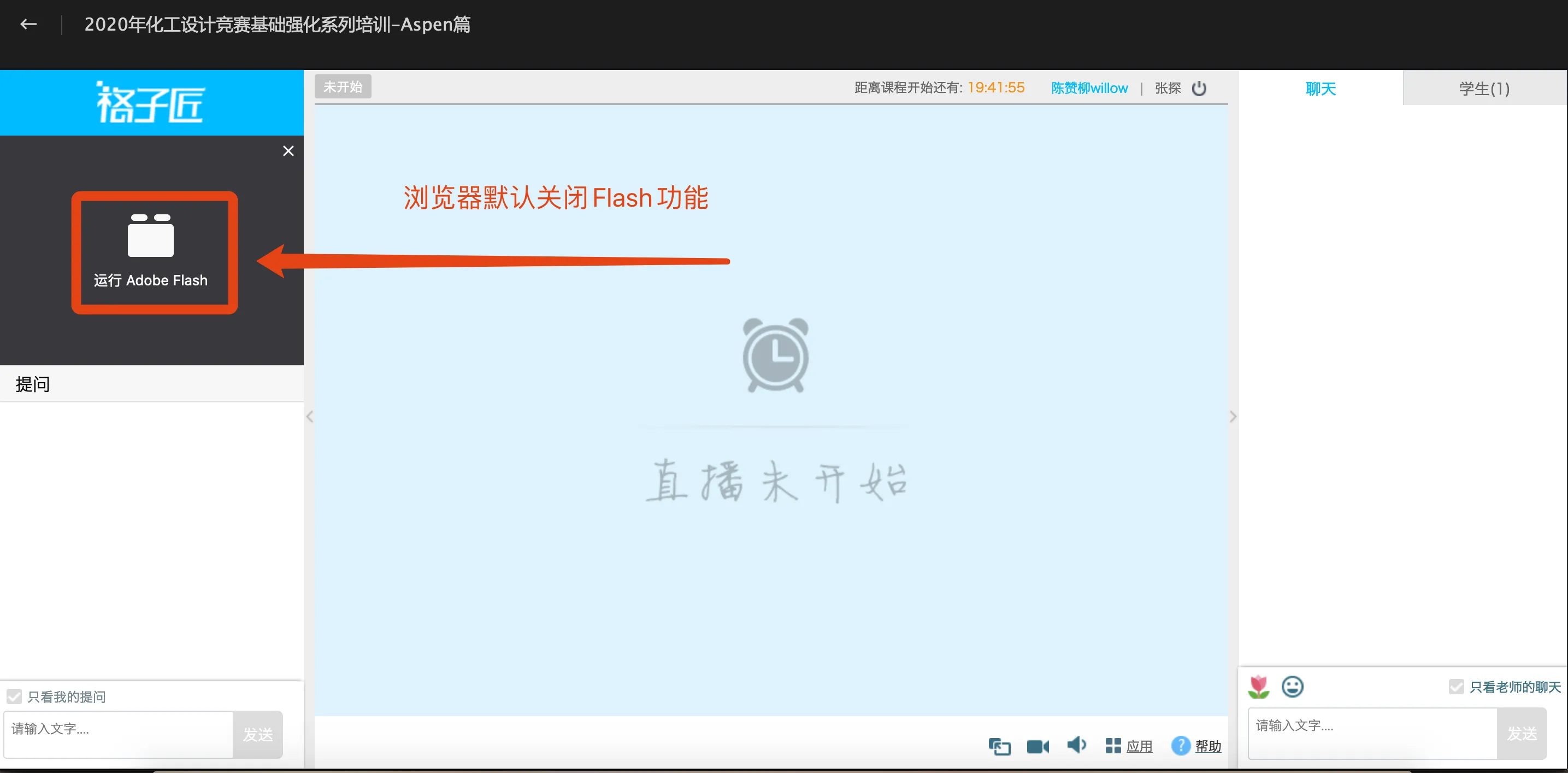Image resolution: width=1568 pixels, height=773 pixels.
Task: Click the course title Aspen篇
Action: pos(277,25)
